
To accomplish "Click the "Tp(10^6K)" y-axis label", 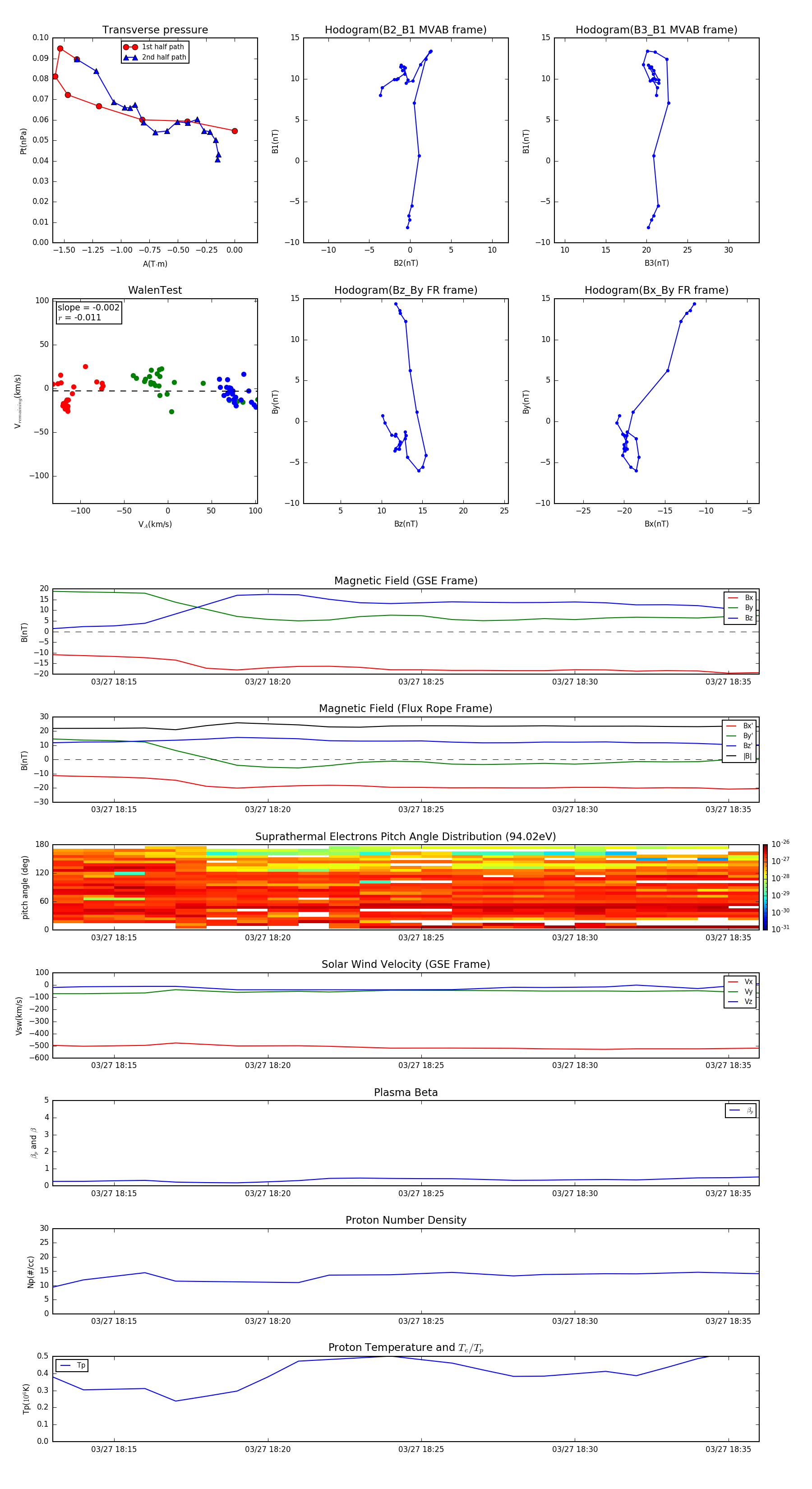I will 26,1399.
